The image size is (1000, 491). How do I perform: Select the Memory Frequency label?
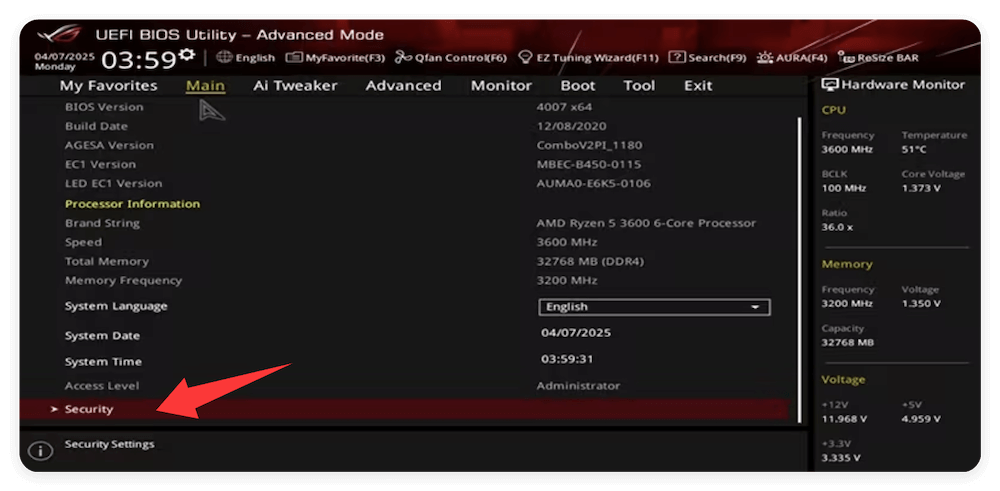[x=123, y=281]
